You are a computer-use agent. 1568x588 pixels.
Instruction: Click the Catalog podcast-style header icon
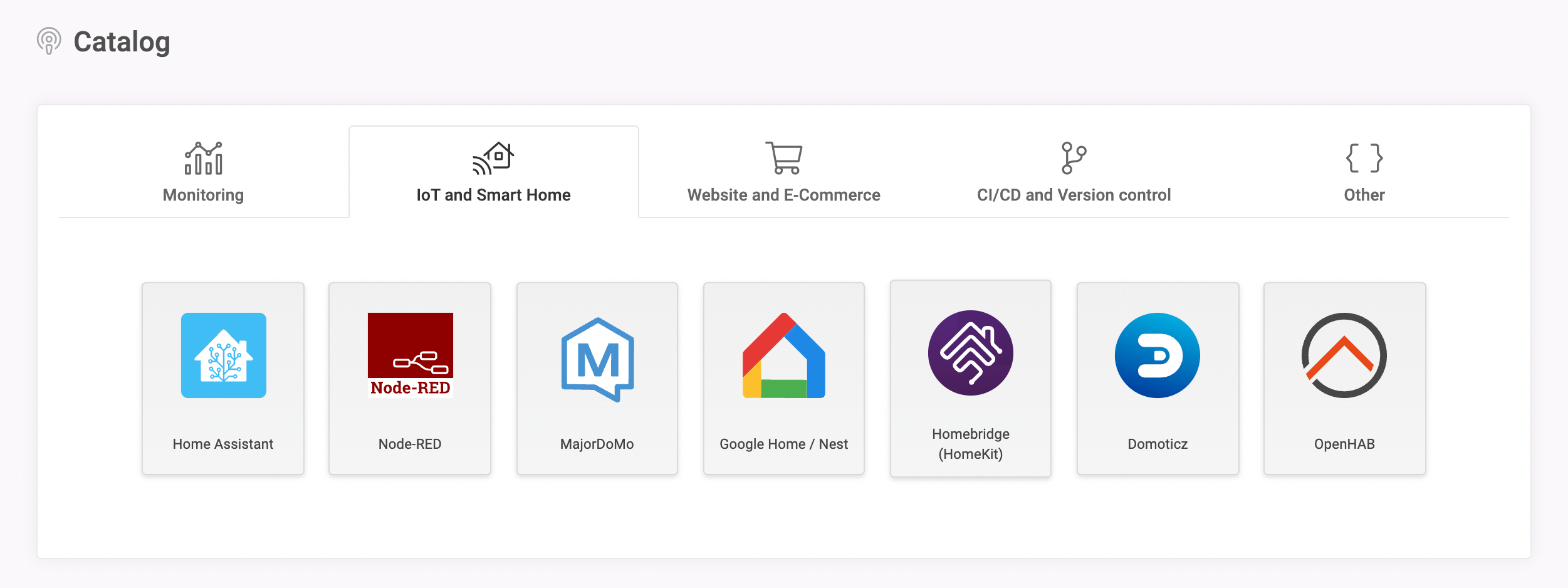click(x=49, y=41)
